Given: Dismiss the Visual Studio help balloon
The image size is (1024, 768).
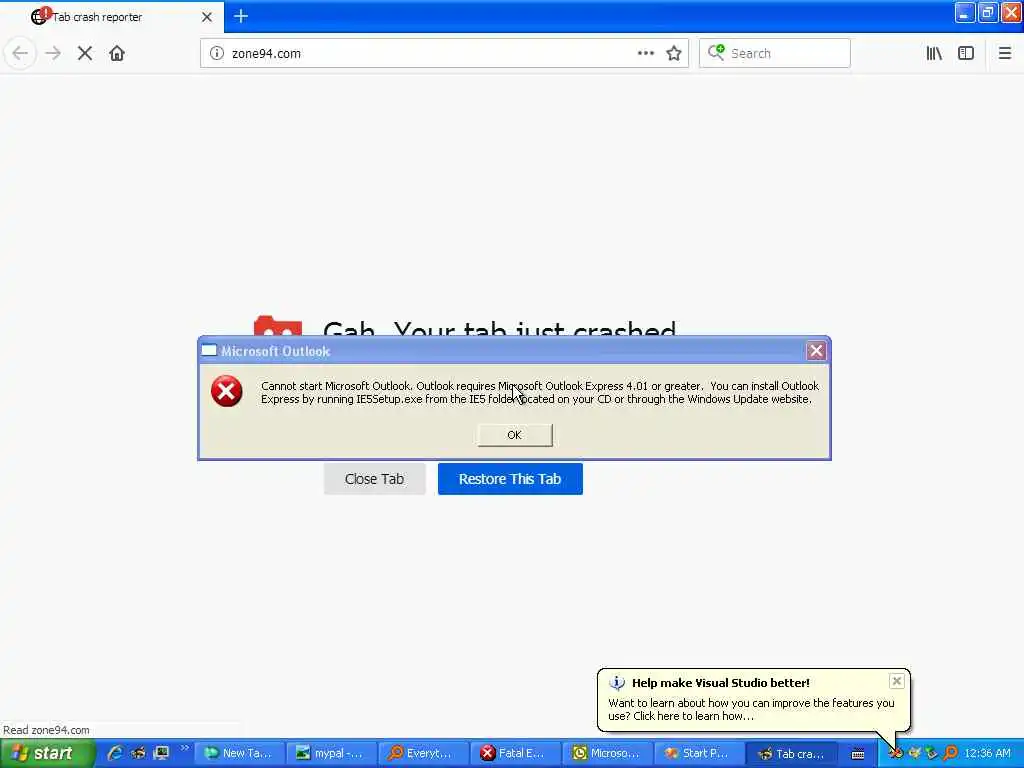Looking at the screenshot, I should click(897, 681).
